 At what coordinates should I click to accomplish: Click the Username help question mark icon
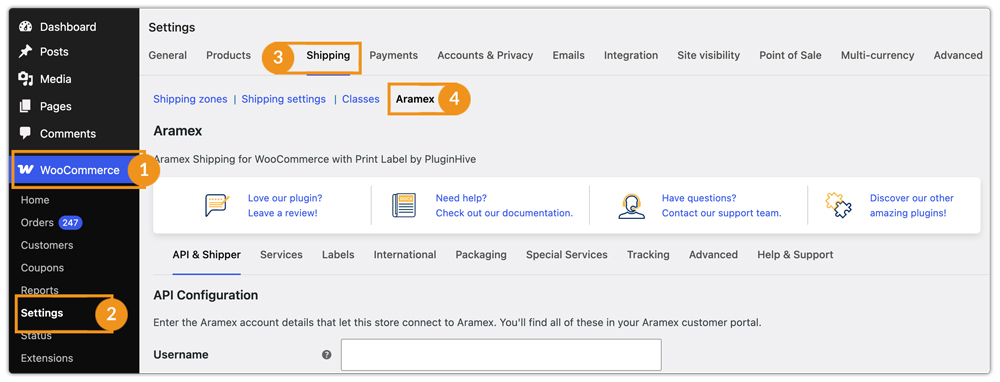click(327, 355)
